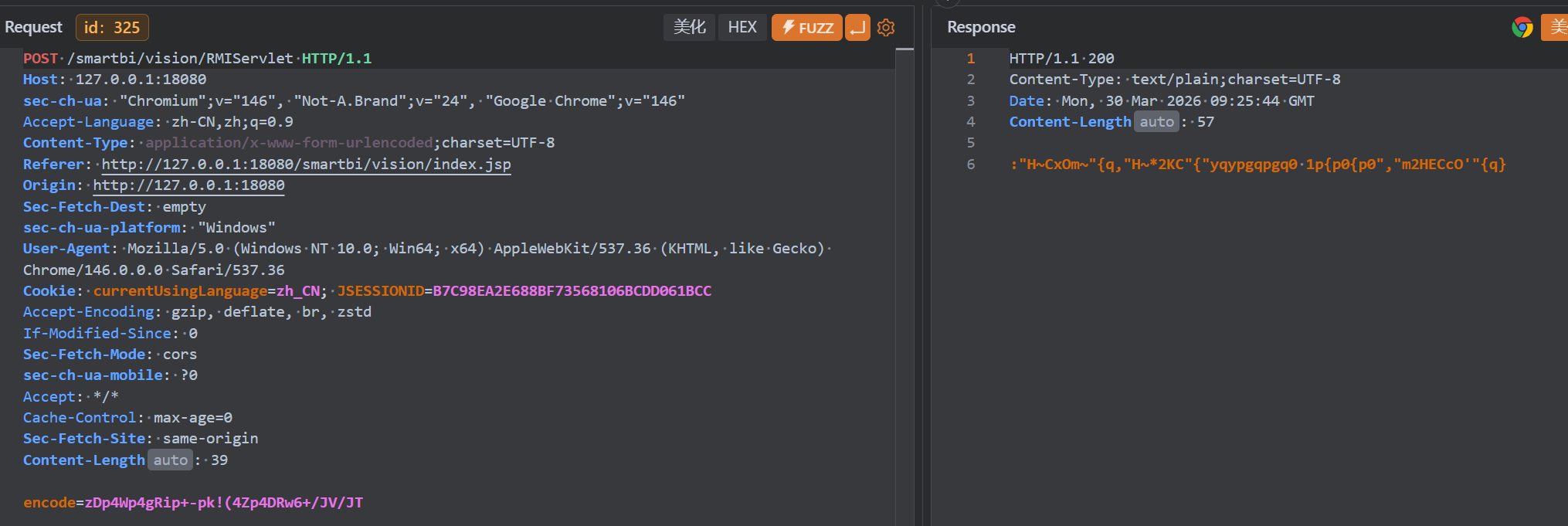The width and height of the screenshot is (1568, 526).
Task: Click line number 1 in Response
Action: point(971,59)
